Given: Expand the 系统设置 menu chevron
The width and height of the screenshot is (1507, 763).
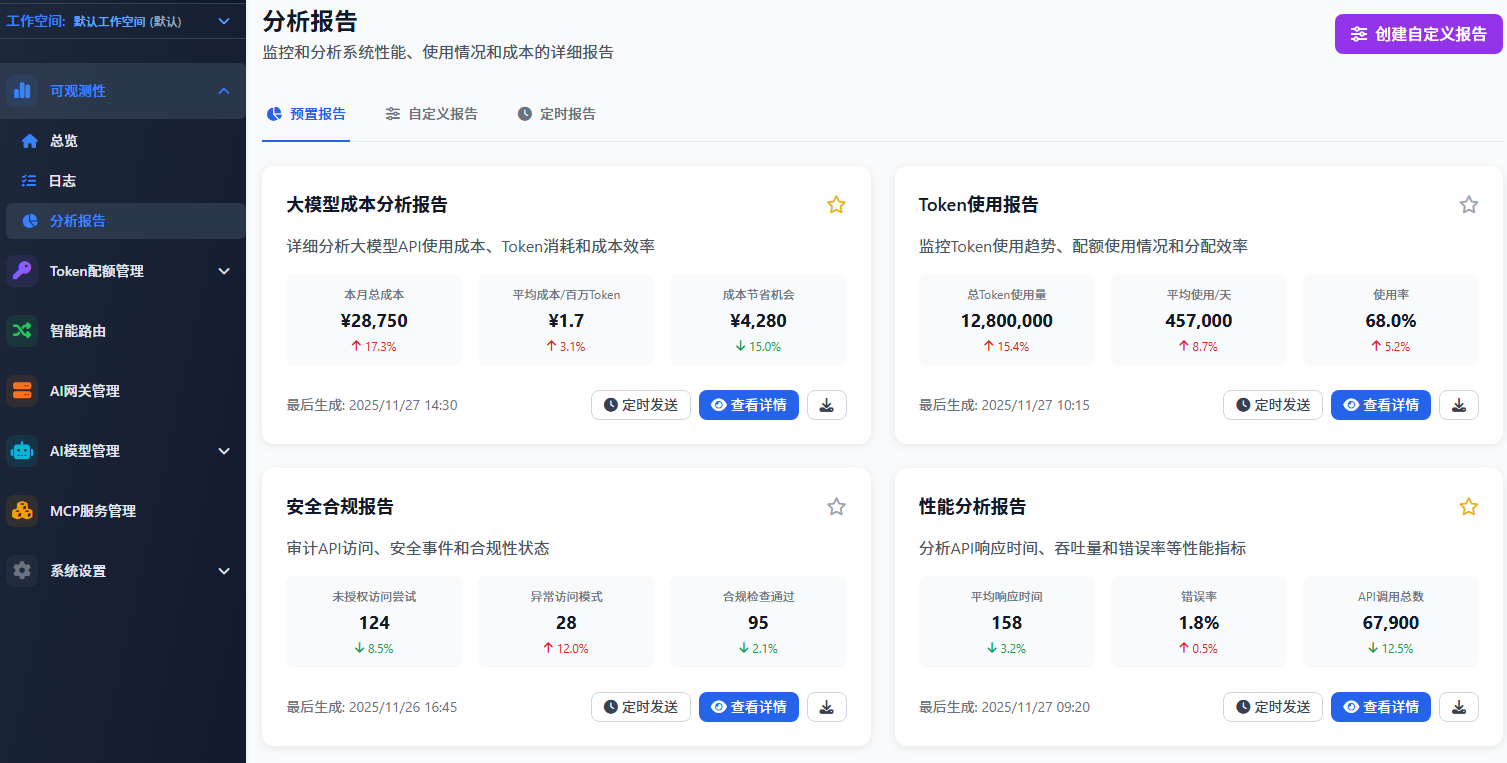Looking at the screenshot, I should click(x=224, y=571).
